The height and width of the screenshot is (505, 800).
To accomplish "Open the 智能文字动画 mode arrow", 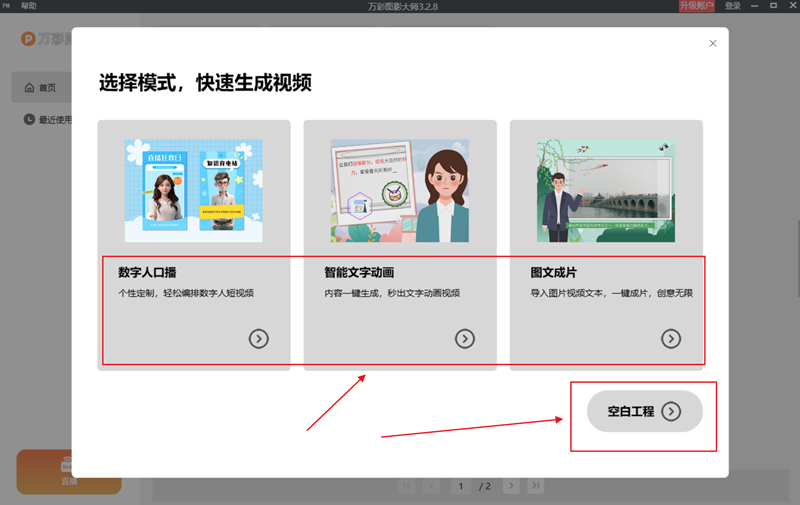I will coord(465,339).
